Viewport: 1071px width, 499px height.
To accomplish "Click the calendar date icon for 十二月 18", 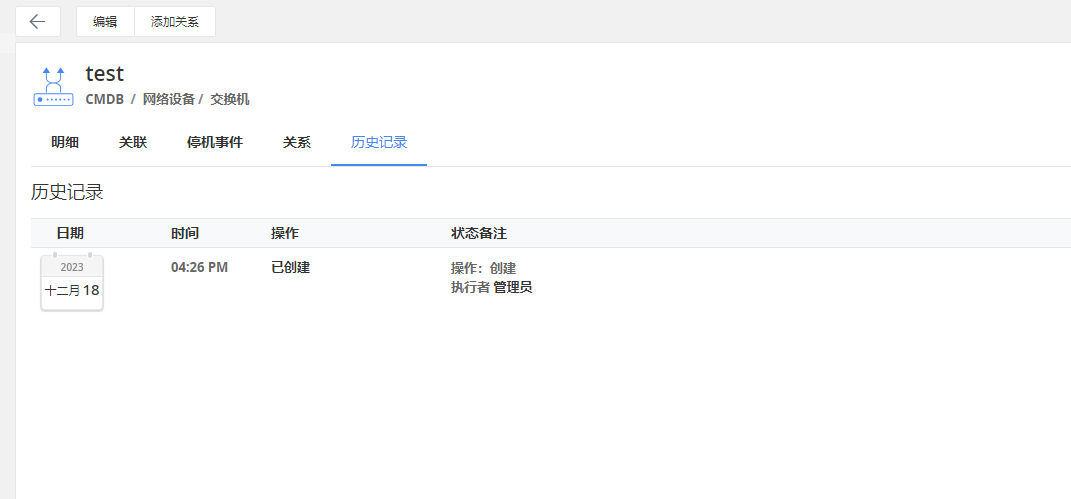I will [x=72, y=282].
